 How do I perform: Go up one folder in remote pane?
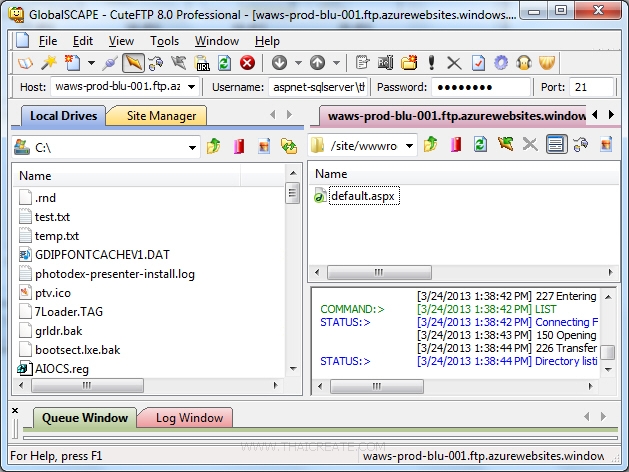click(430, 144)
